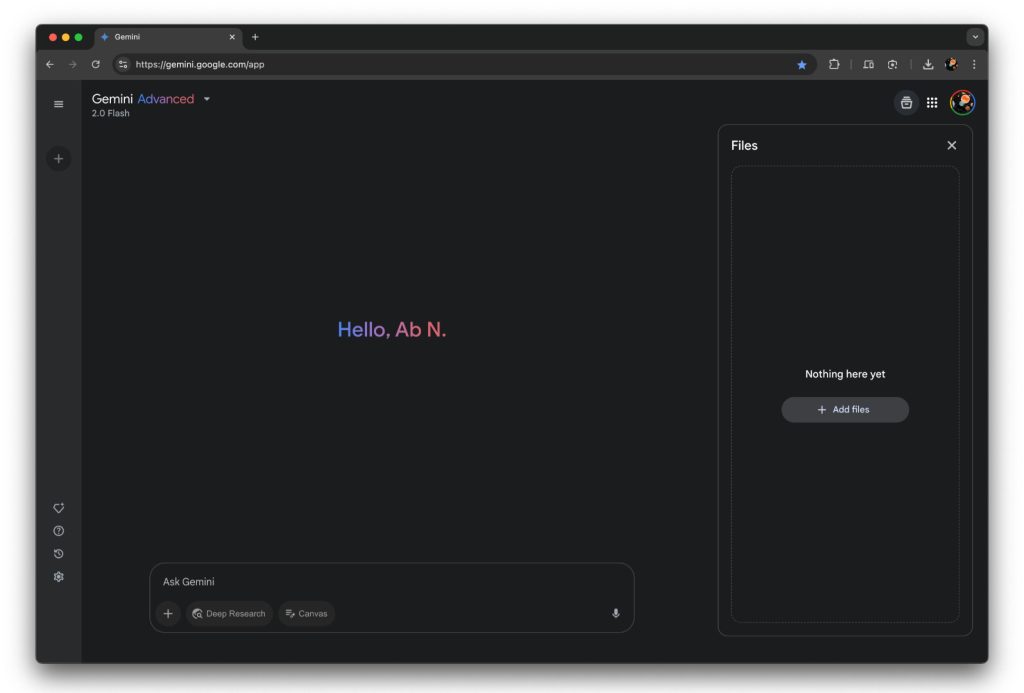1024x693 pixels.
Task: Close the Files panel
Action: (951, 145)
